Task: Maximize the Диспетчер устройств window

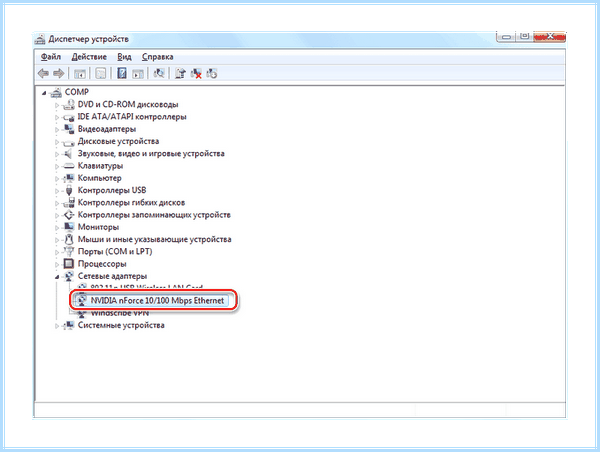Action: click(x=525, y=37)
